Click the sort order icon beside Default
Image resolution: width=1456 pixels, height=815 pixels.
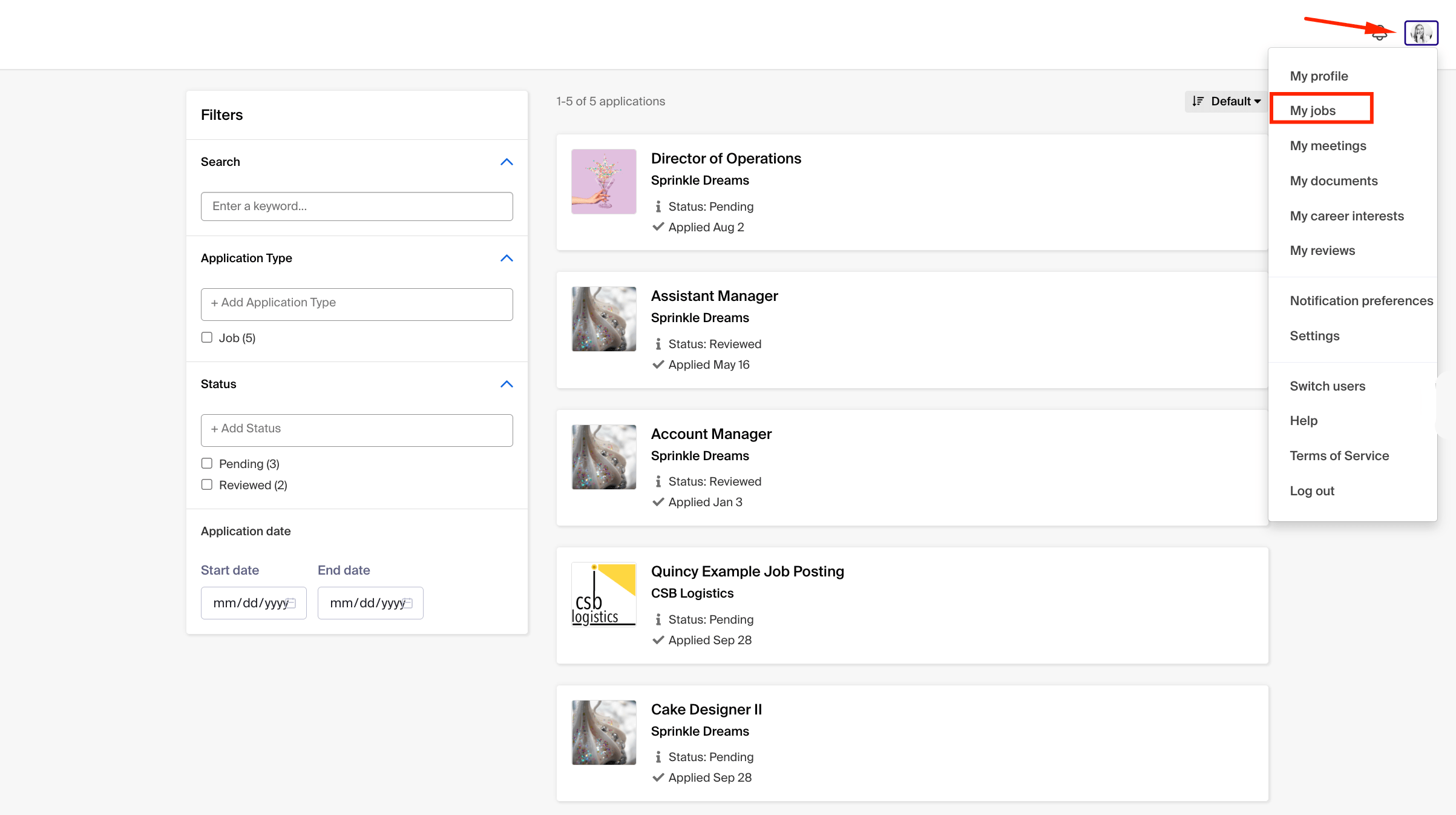tap(1198, 101)
